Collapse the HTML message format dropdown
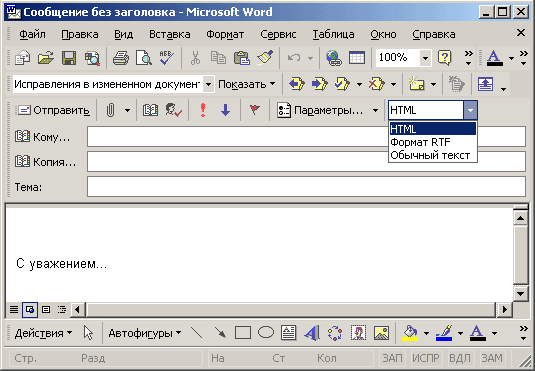535x371 pixels. (470, 110)
